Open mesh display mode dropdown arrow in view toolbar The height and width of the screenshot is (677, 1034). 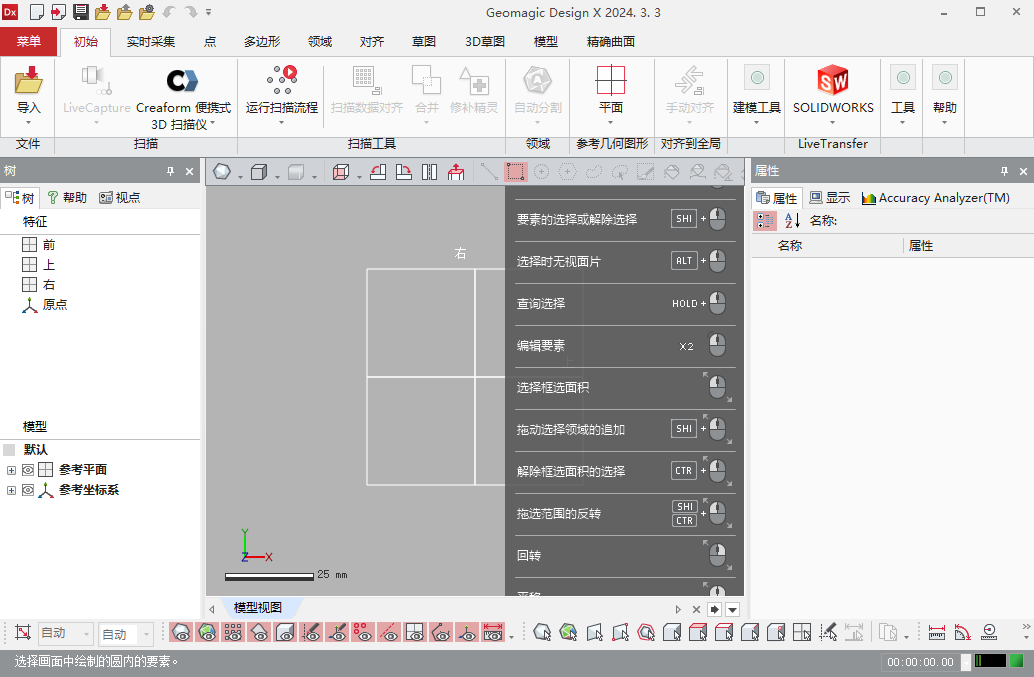coord(240,177)
